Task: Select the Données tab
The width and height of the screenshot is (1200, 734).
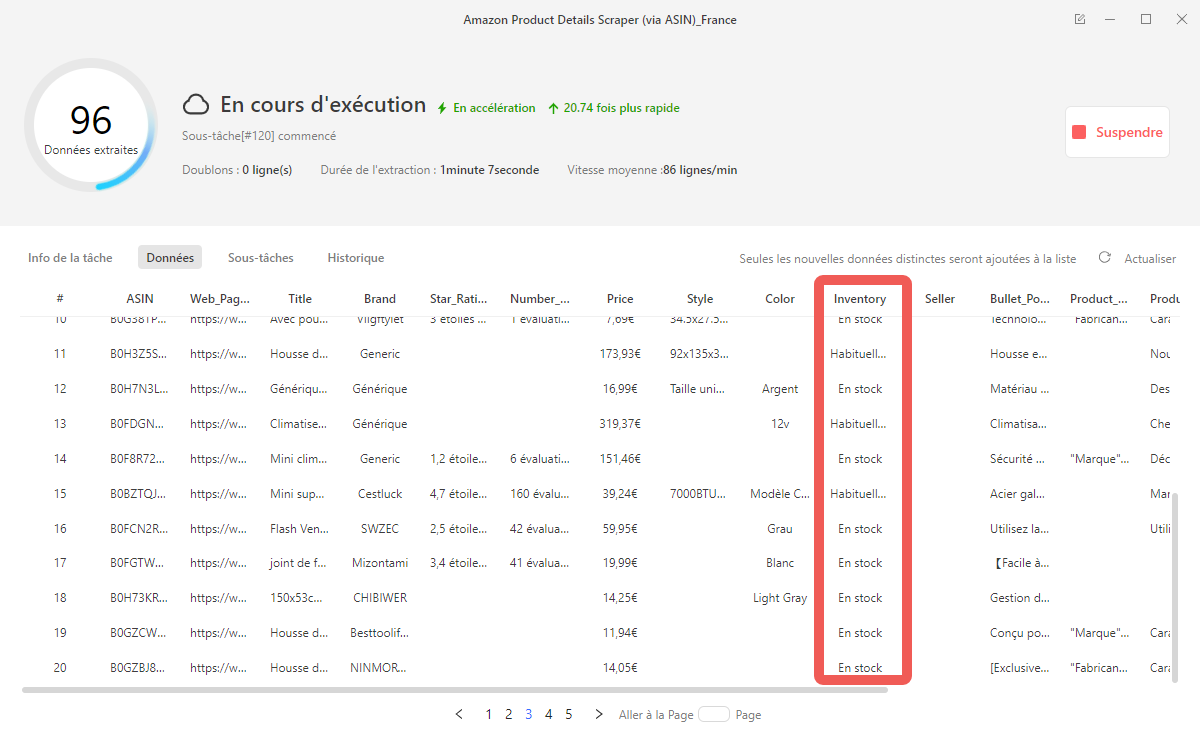Action: point(170,258)
